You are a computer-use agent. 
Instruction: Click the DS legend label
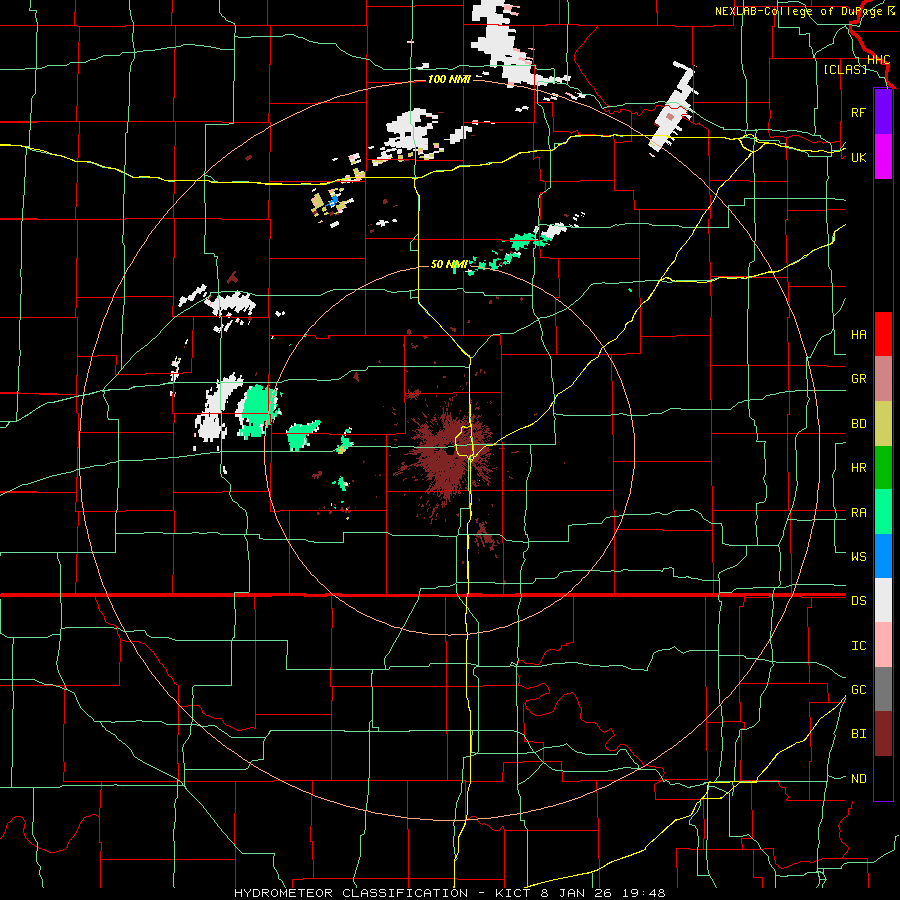point(858,601)
